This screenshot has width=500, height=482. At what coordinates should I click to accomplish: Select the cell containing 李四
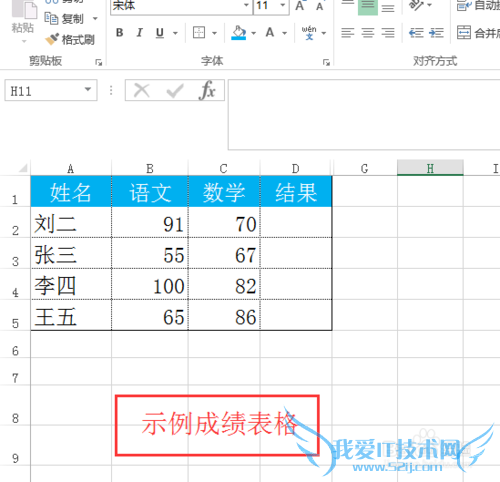coord(71,284)
